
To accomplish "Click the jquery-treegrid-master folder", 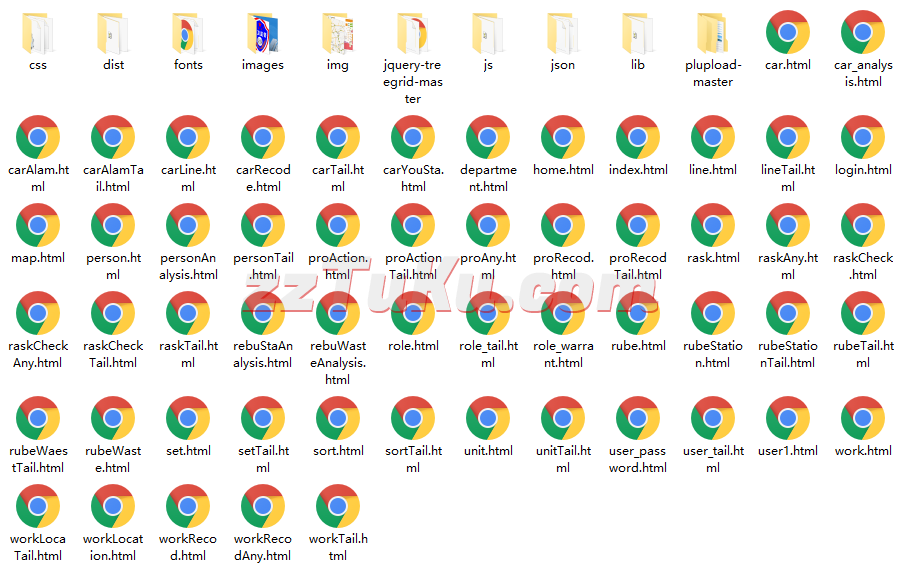I will 413,33.
